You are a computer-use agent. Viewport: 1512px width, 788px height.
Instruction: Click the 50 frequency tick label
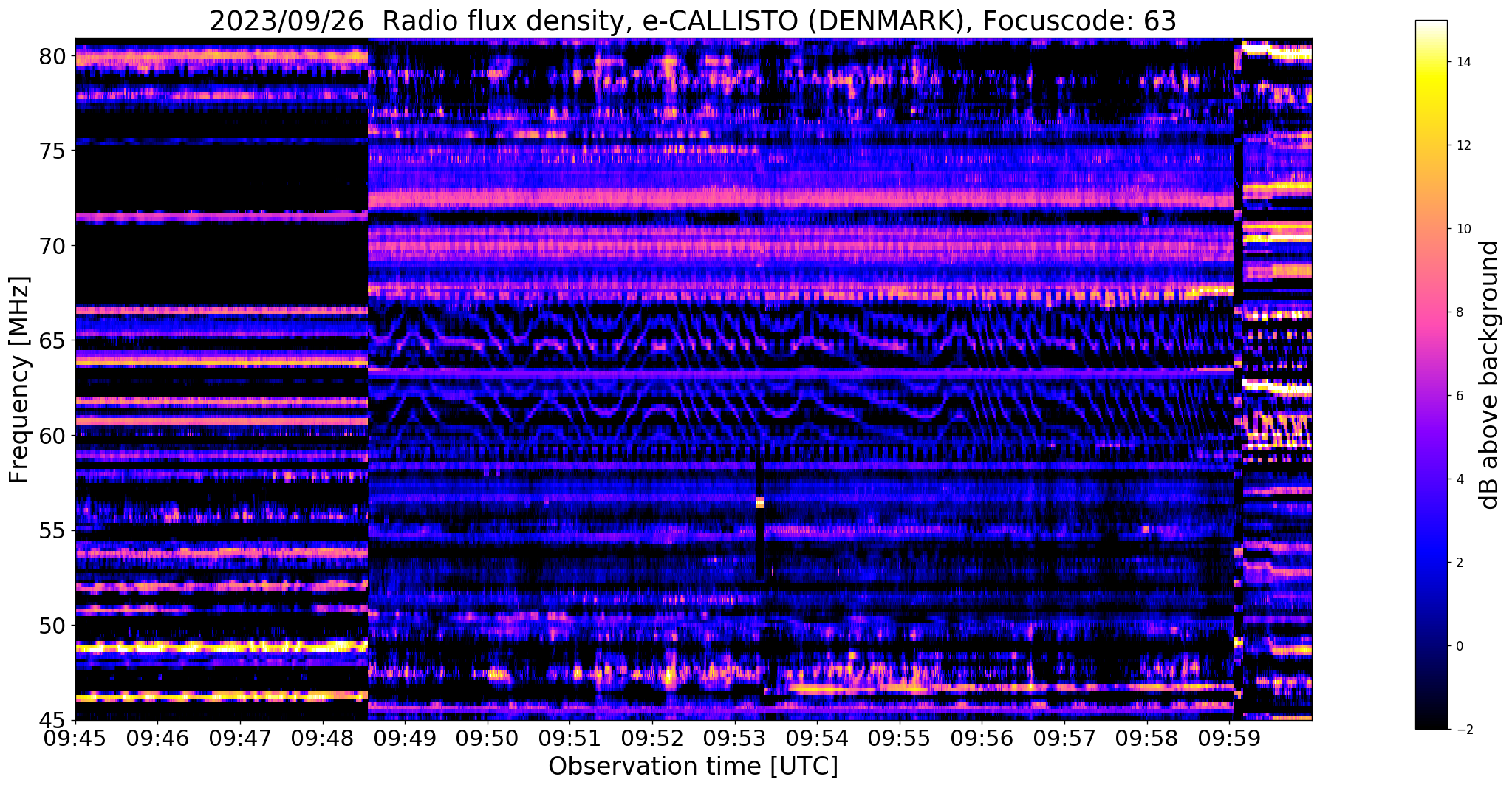point(53,626)
